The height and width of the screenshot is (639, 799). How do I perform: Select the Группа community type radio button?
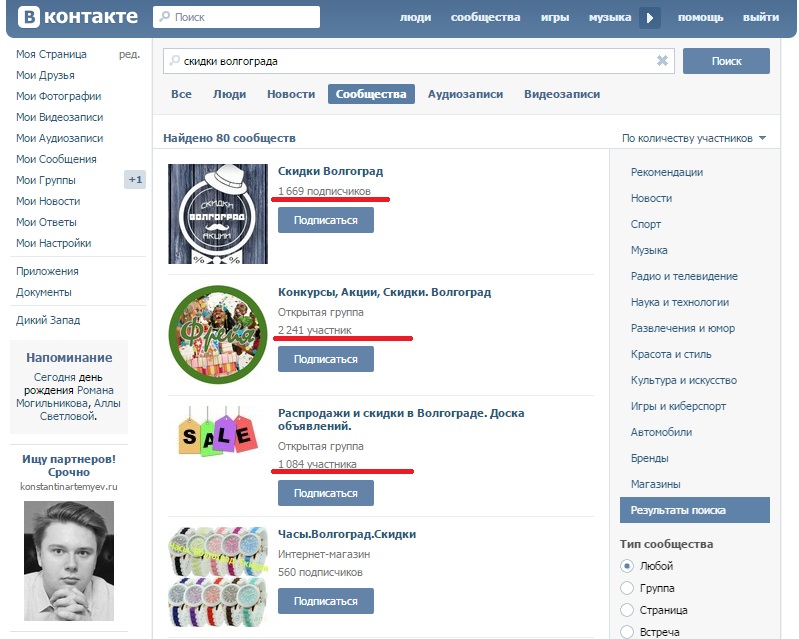coord(627,588)
